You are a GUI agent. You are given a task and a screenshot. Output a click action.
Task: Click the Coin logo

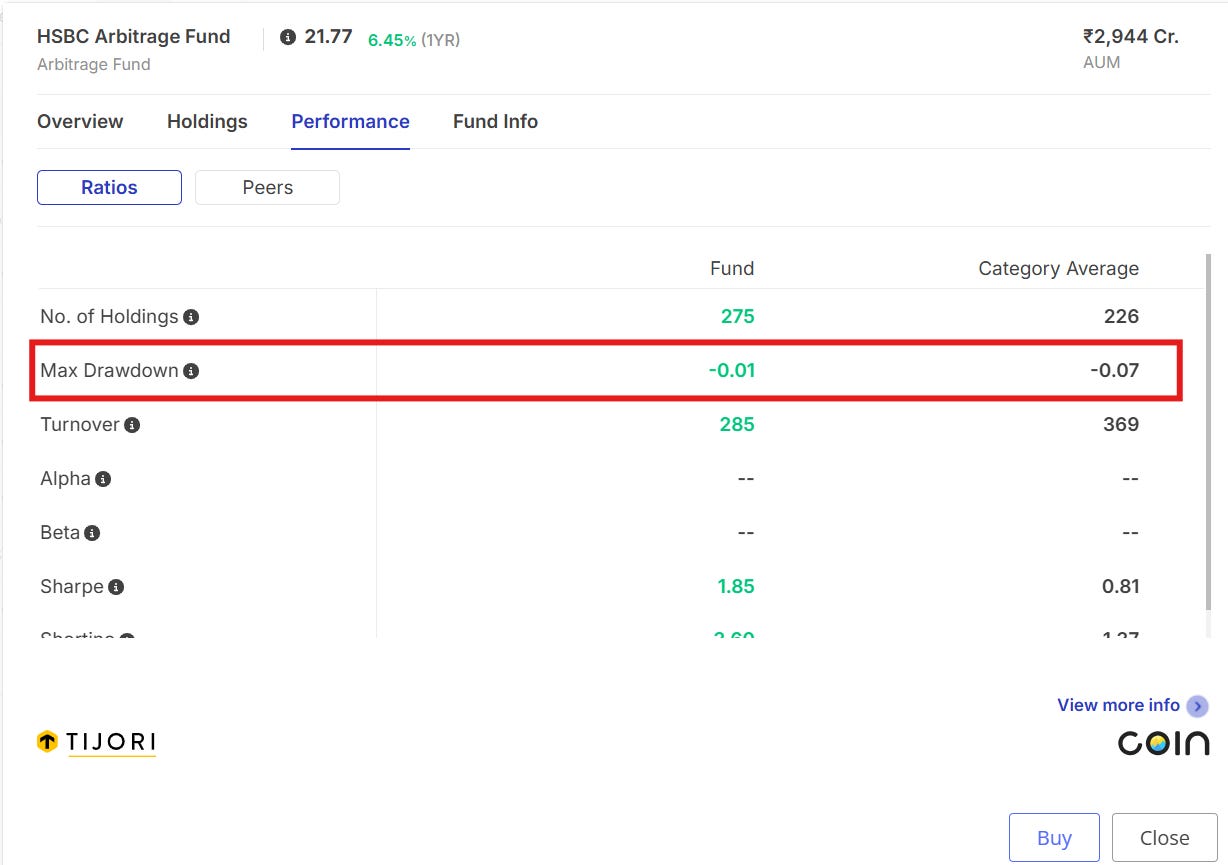pos(1163,743)
